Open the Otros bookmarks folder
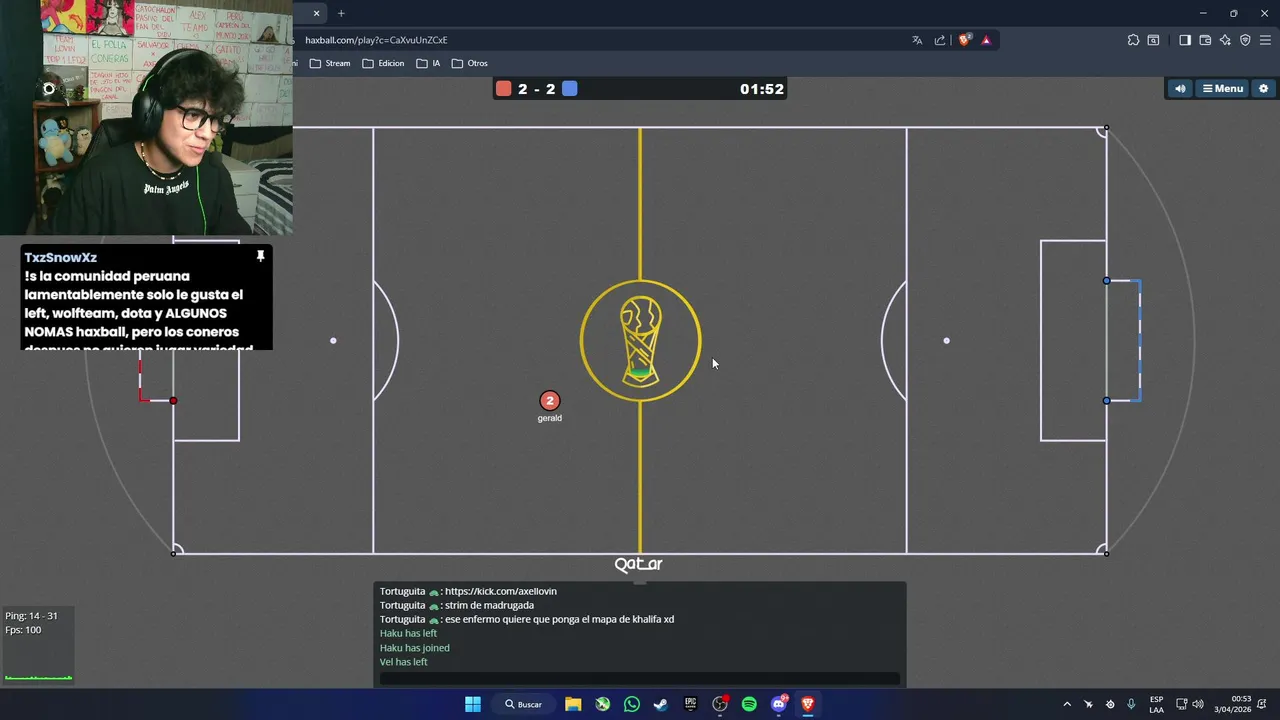1280x720 pixels. (470, 63)
